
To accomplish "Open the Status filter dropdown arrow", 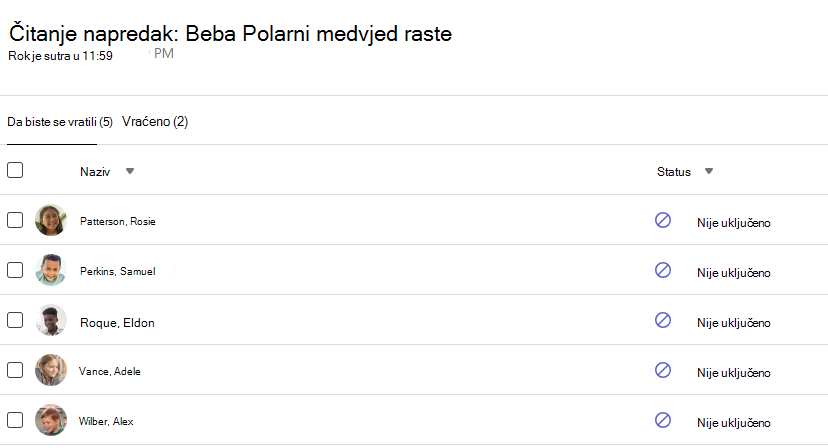I will click(x=709, y=171).
